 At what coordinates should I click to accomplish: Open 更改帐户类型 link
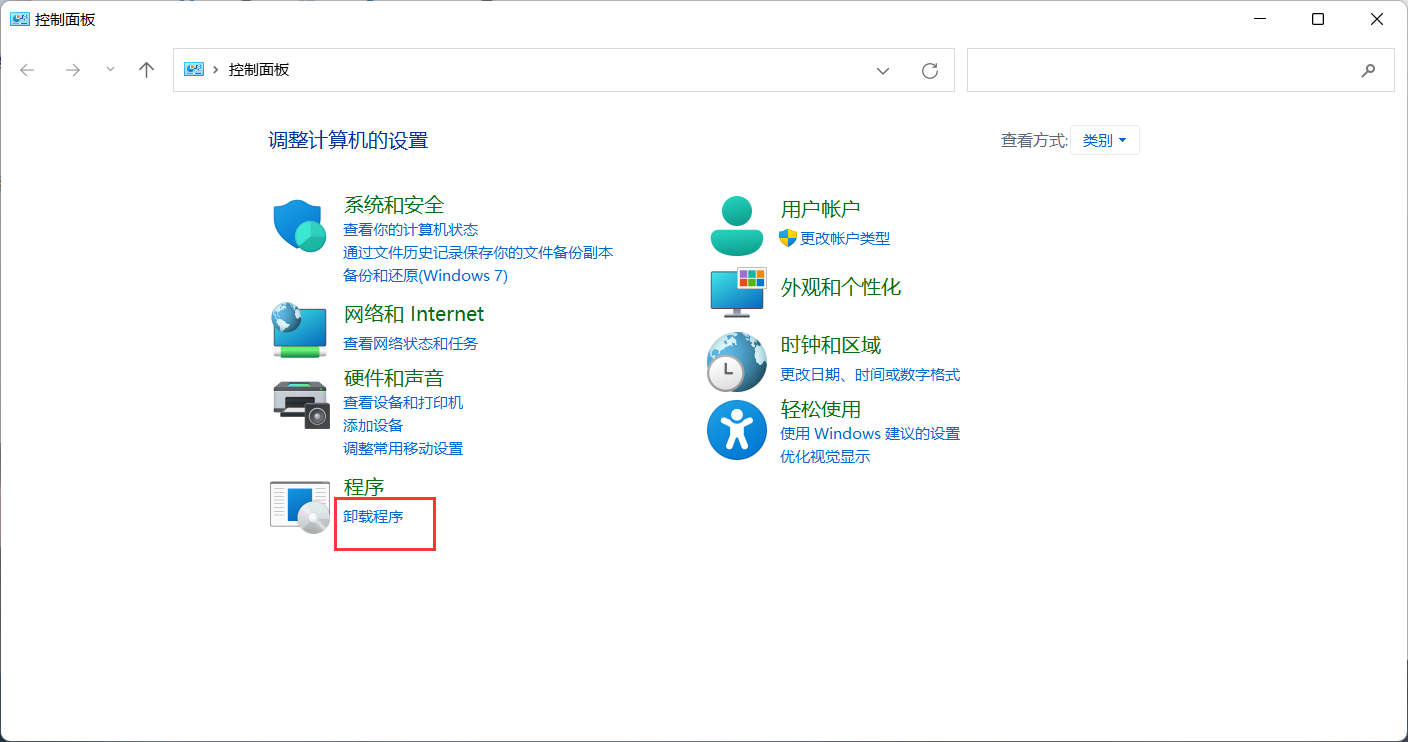tap(844, 238)
